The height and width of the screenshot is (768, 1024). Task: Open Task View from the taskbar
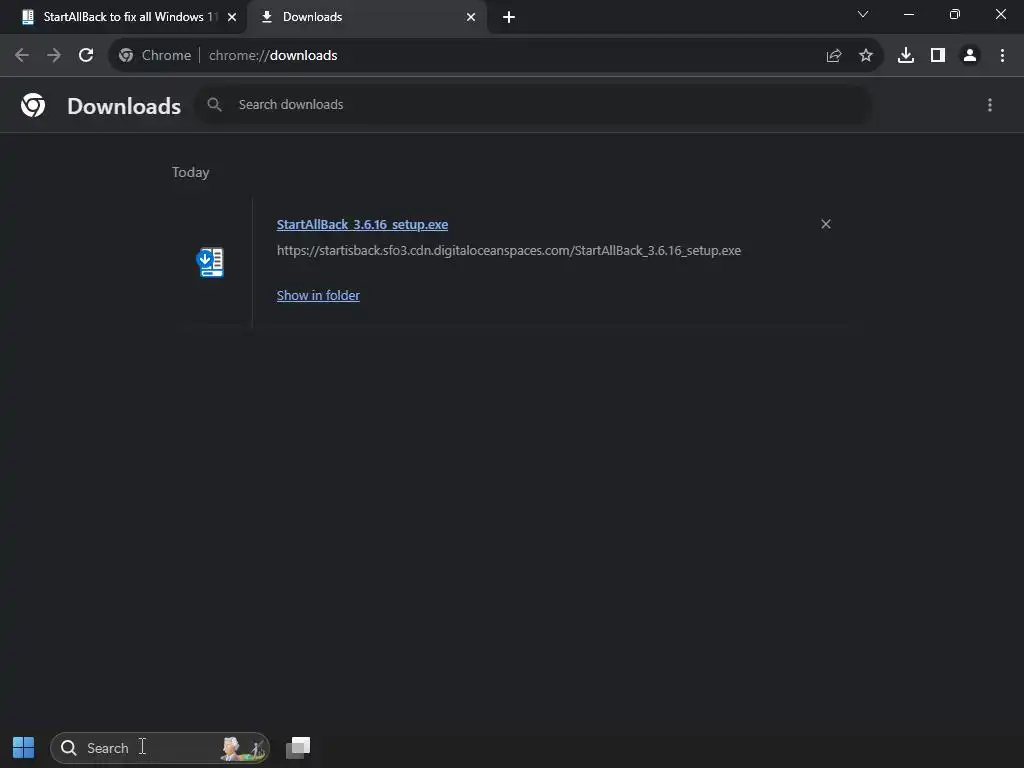[298, 748]
